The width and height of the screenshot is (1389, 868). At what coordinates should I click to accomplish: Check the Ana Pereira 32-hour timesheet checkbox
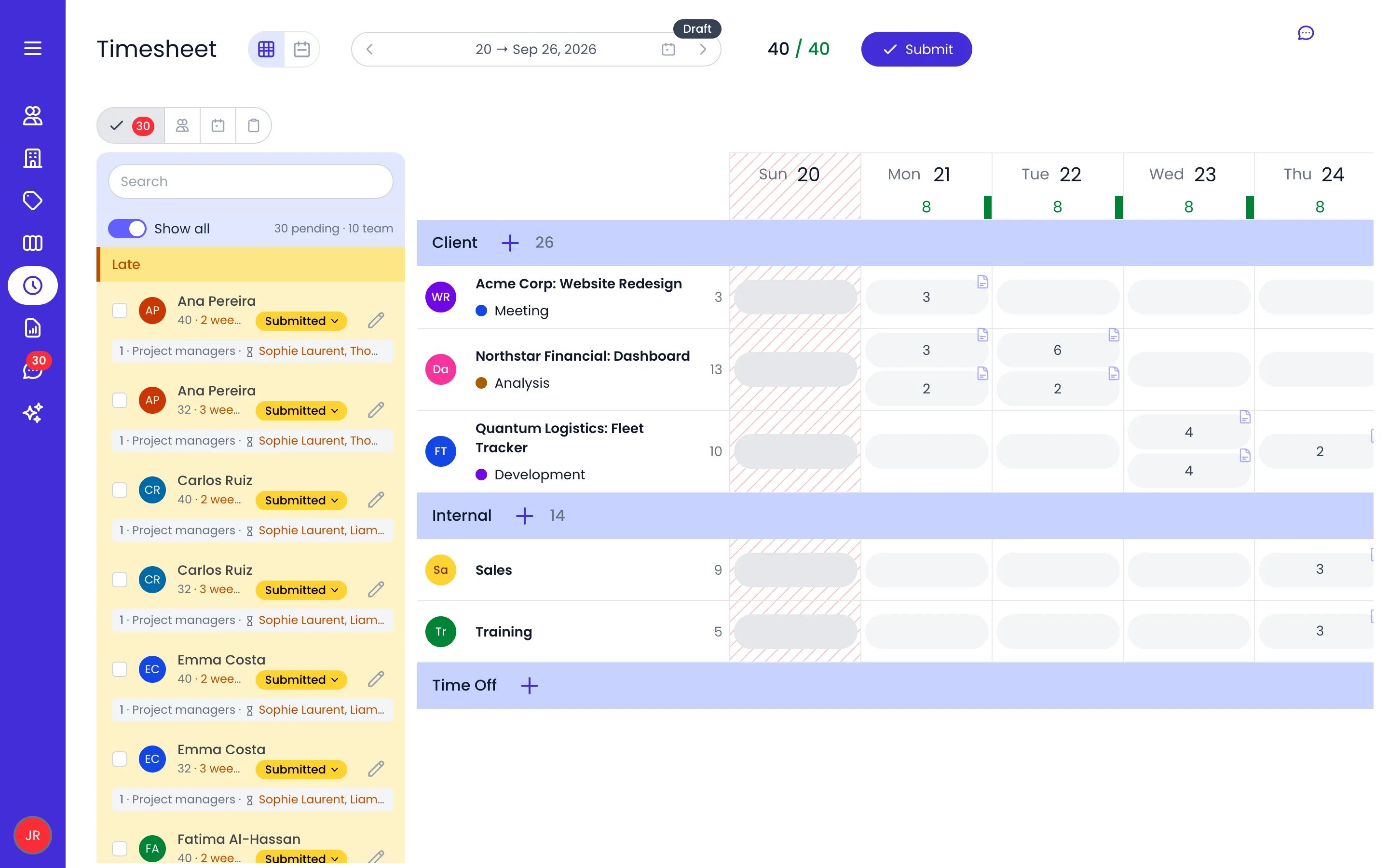point(120,400)
